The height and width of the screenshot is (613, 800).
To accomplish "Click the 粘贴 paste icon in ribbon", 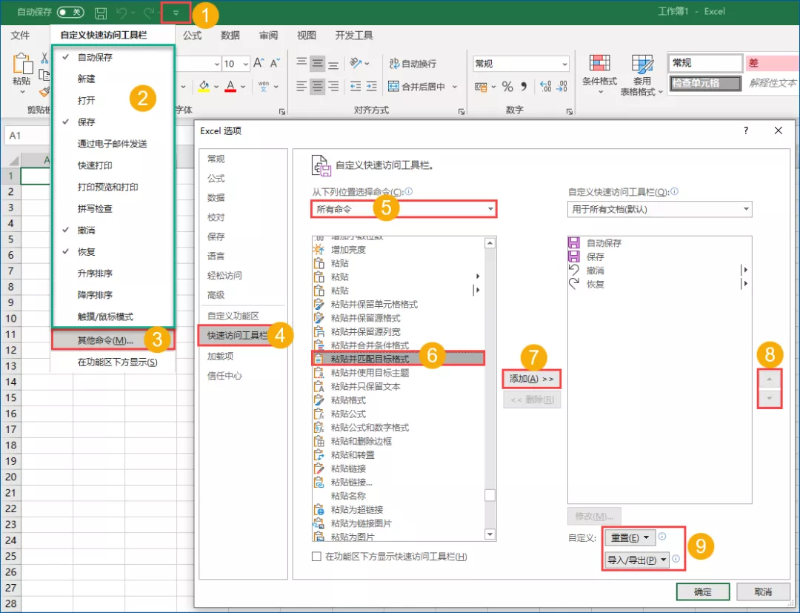I will (22, 64).
